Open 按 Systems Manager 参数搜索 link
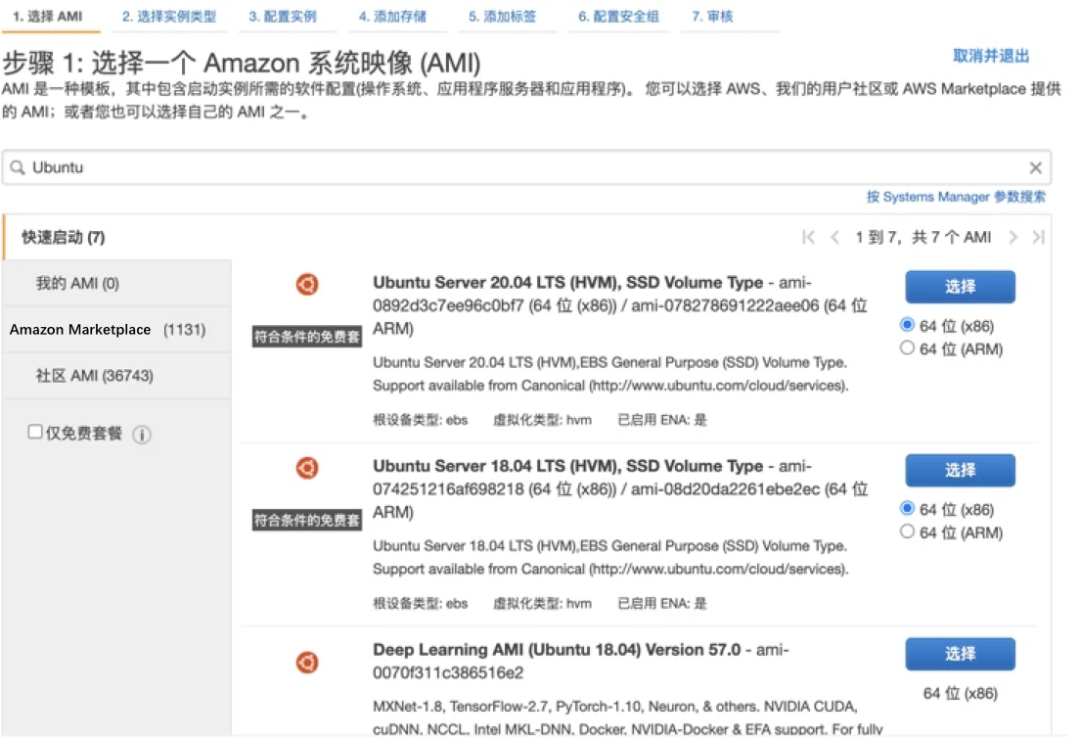 pos(956,197)
